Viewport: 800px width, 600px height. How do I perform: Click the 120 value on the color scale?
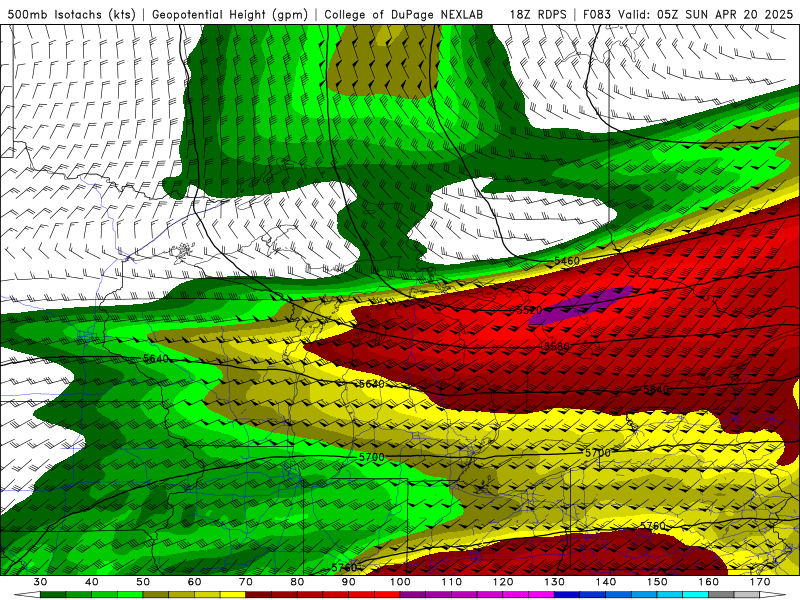tap(503, 582)
